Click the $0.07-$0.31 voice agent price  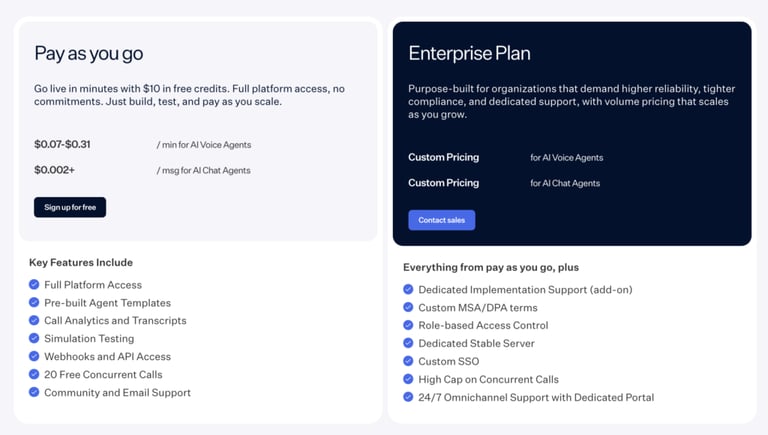click(62, 144)
